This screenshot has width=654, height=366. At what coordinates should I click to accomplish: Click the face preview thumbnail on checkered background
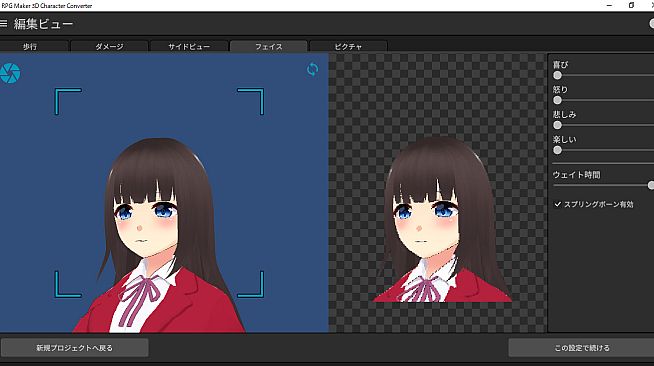click(442, 220)
